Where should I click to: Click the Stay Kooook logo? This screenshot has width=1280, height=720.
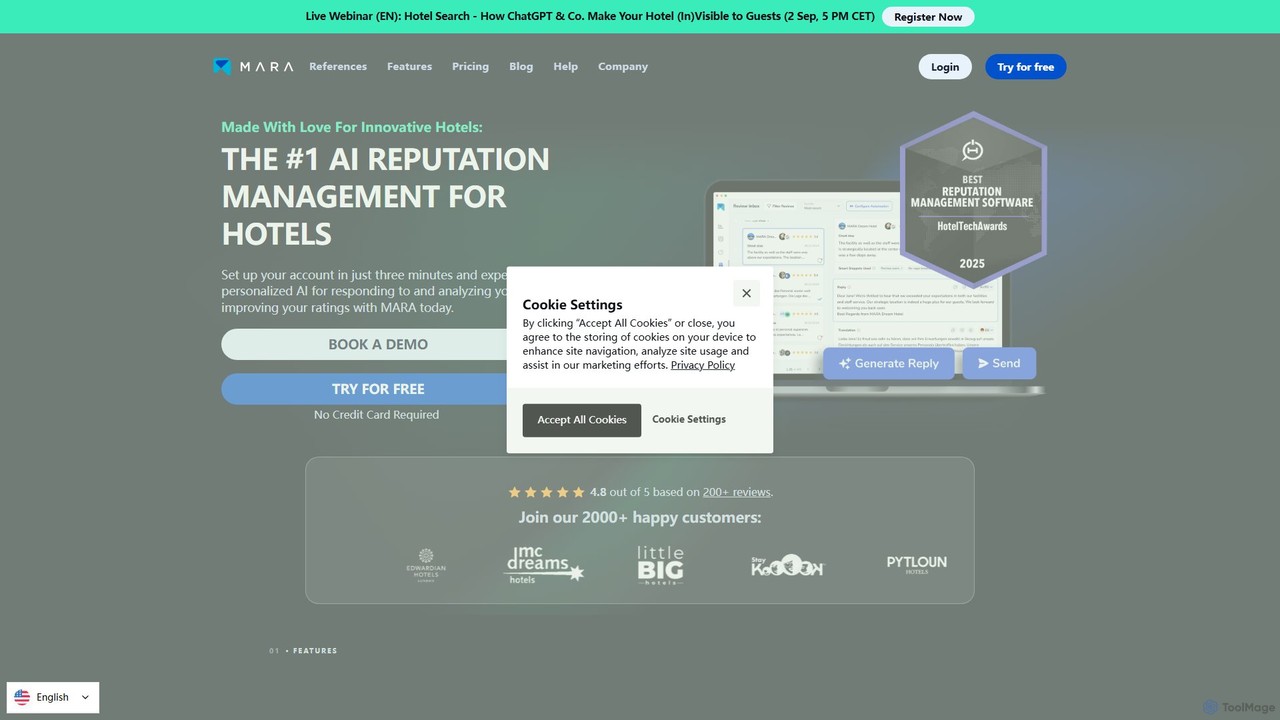point(788,565)
